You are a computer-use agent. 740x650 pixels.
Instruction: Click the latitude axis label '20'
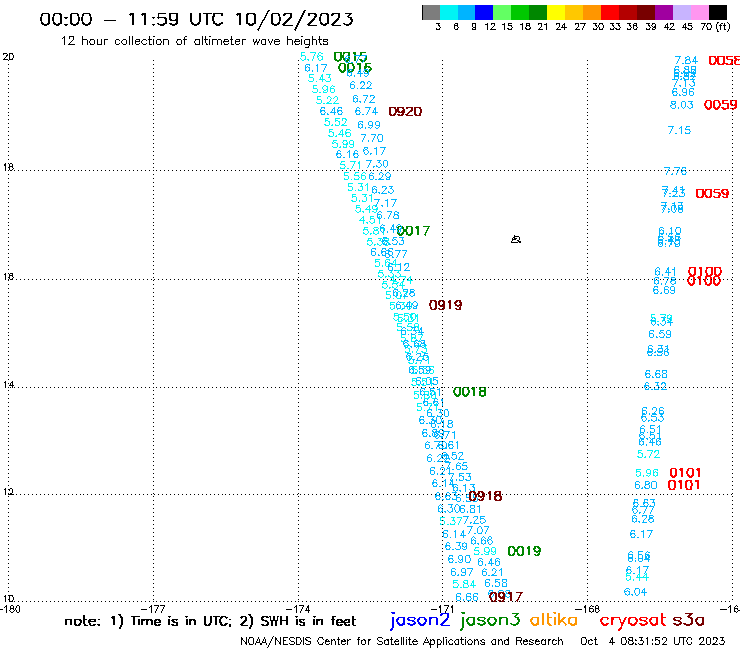[8, 57]
